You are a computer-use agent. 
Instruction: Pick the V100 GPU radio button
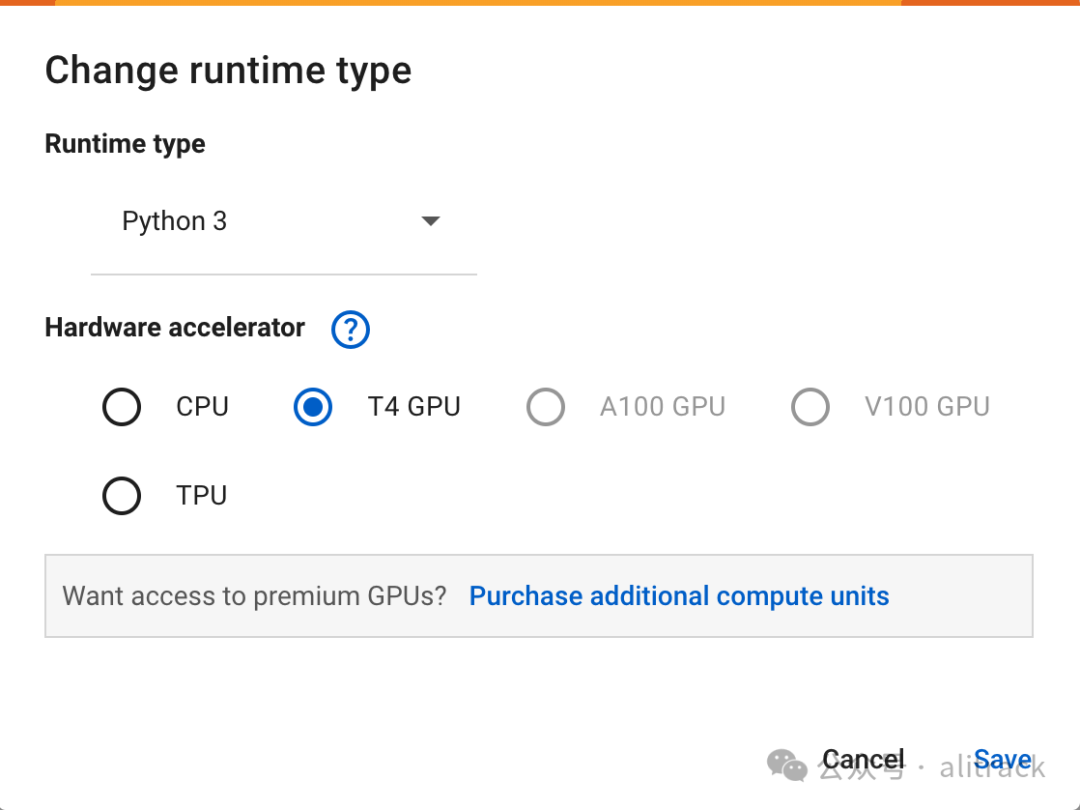coord(810,407)
